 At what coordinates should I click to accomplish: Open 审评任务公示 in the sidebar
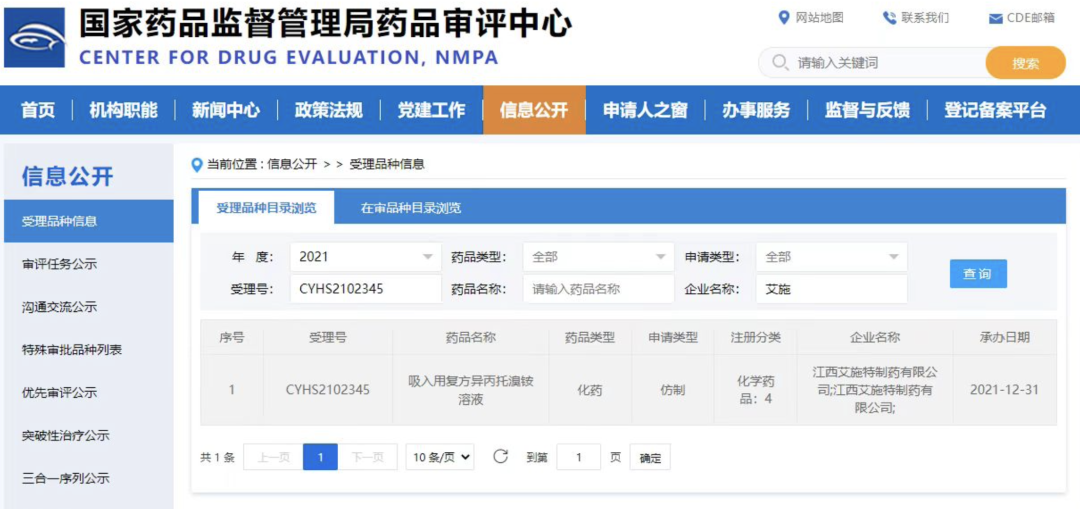(60, 264)
